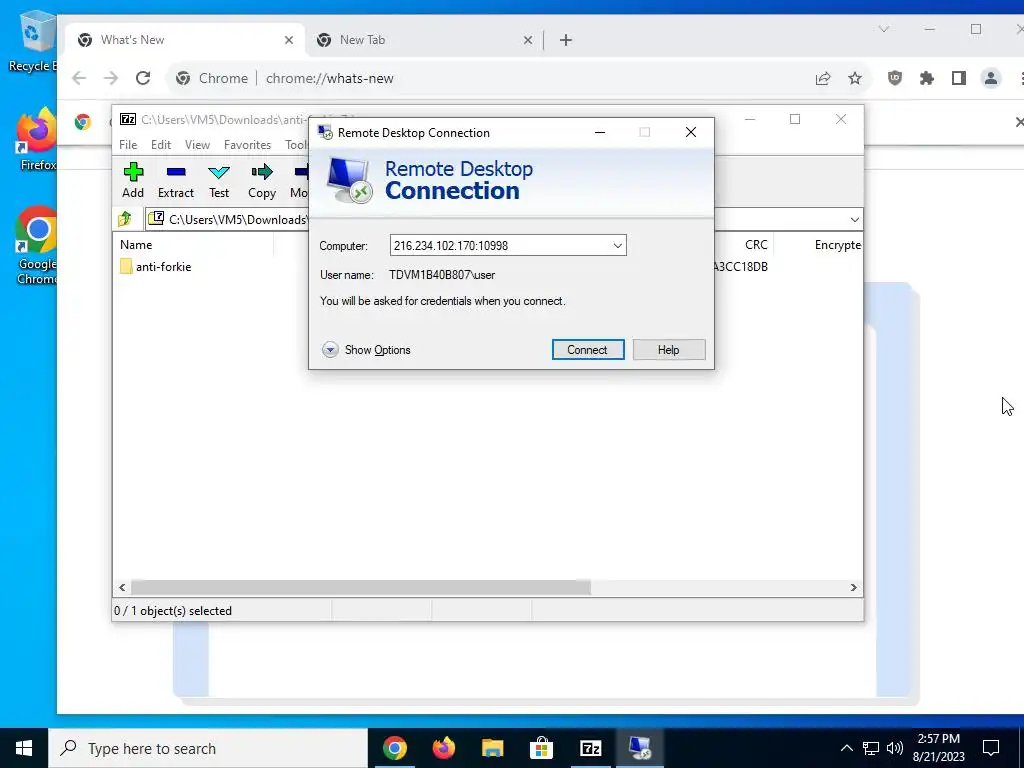Minimize the Remote Desktop Connection window
This screenshot has width=1024, height=768.
[600, 133]
